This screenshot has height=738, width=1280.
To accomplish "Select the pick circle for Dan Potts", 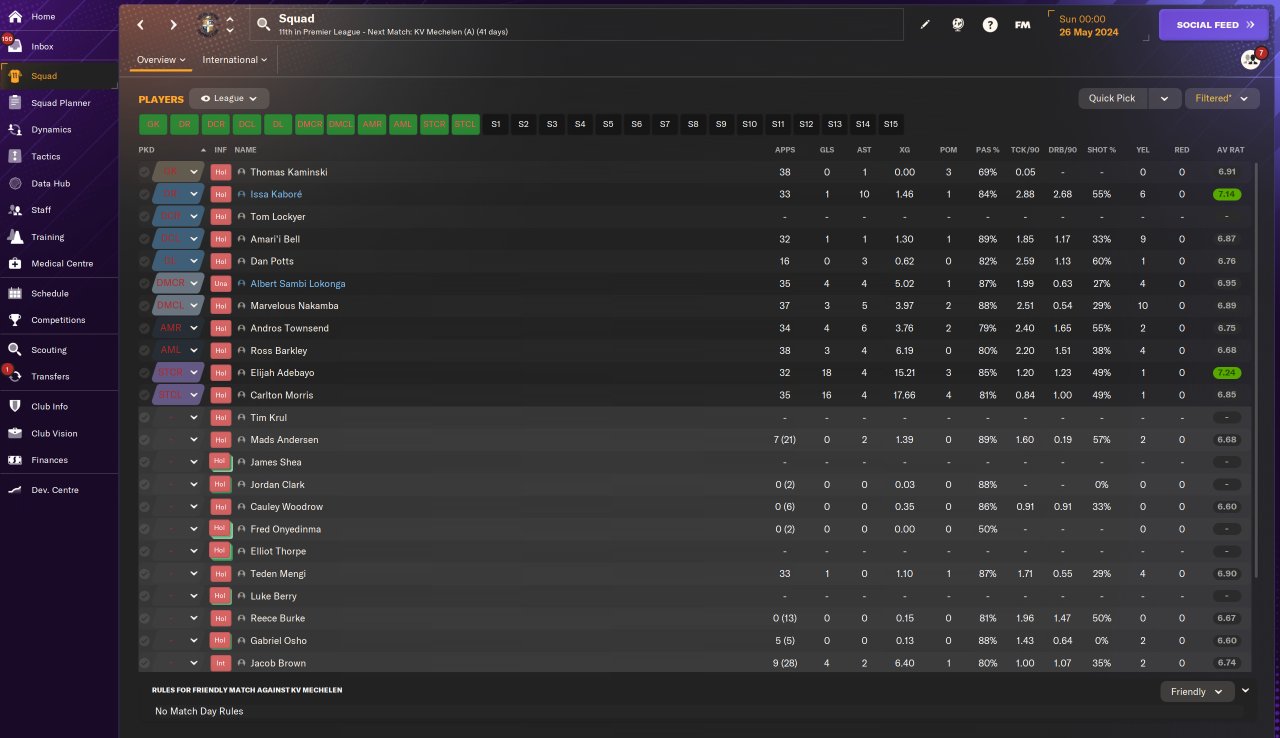I will click(x=145, y=261).
